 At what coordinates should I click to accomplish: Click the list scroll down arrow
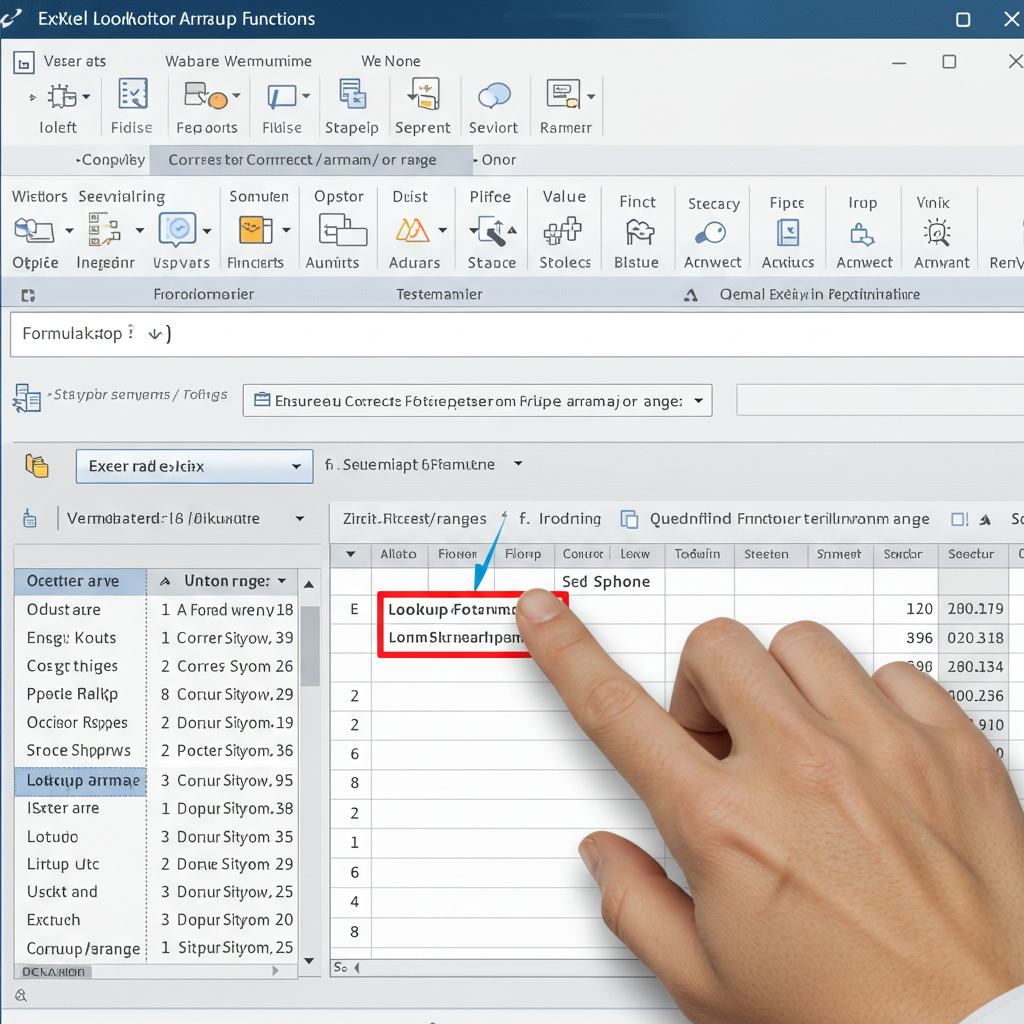click(310, 961)
